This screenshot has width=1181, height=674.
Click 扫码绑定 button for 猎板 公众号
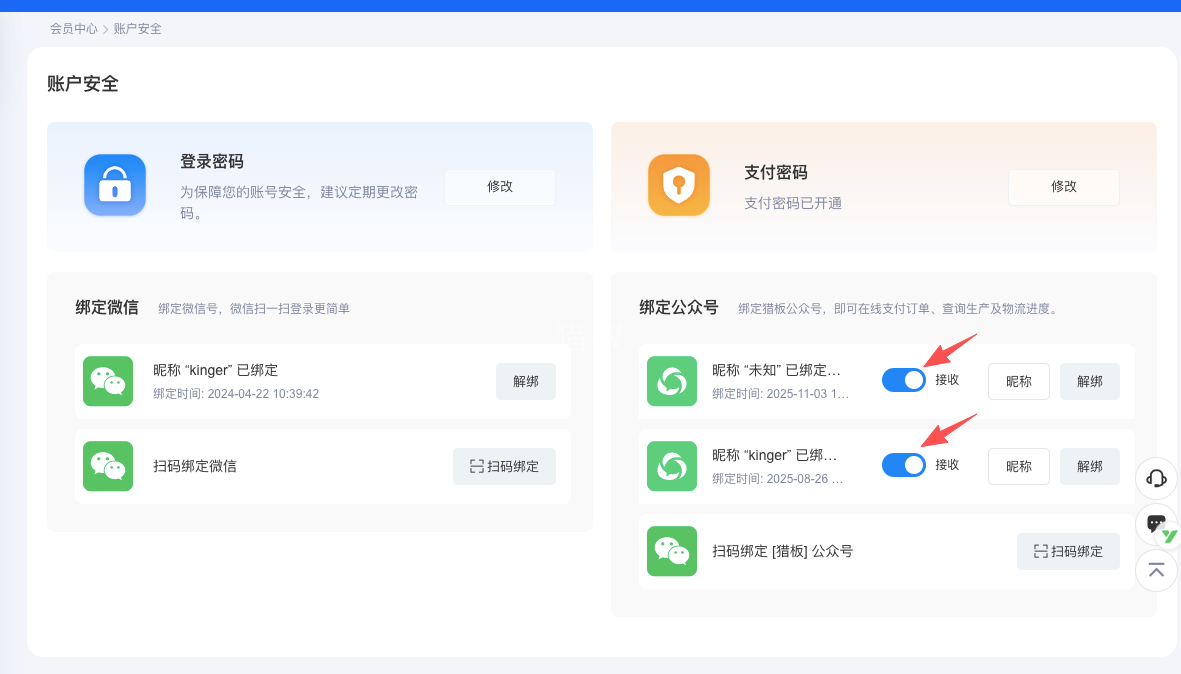tap(1068, 551)
